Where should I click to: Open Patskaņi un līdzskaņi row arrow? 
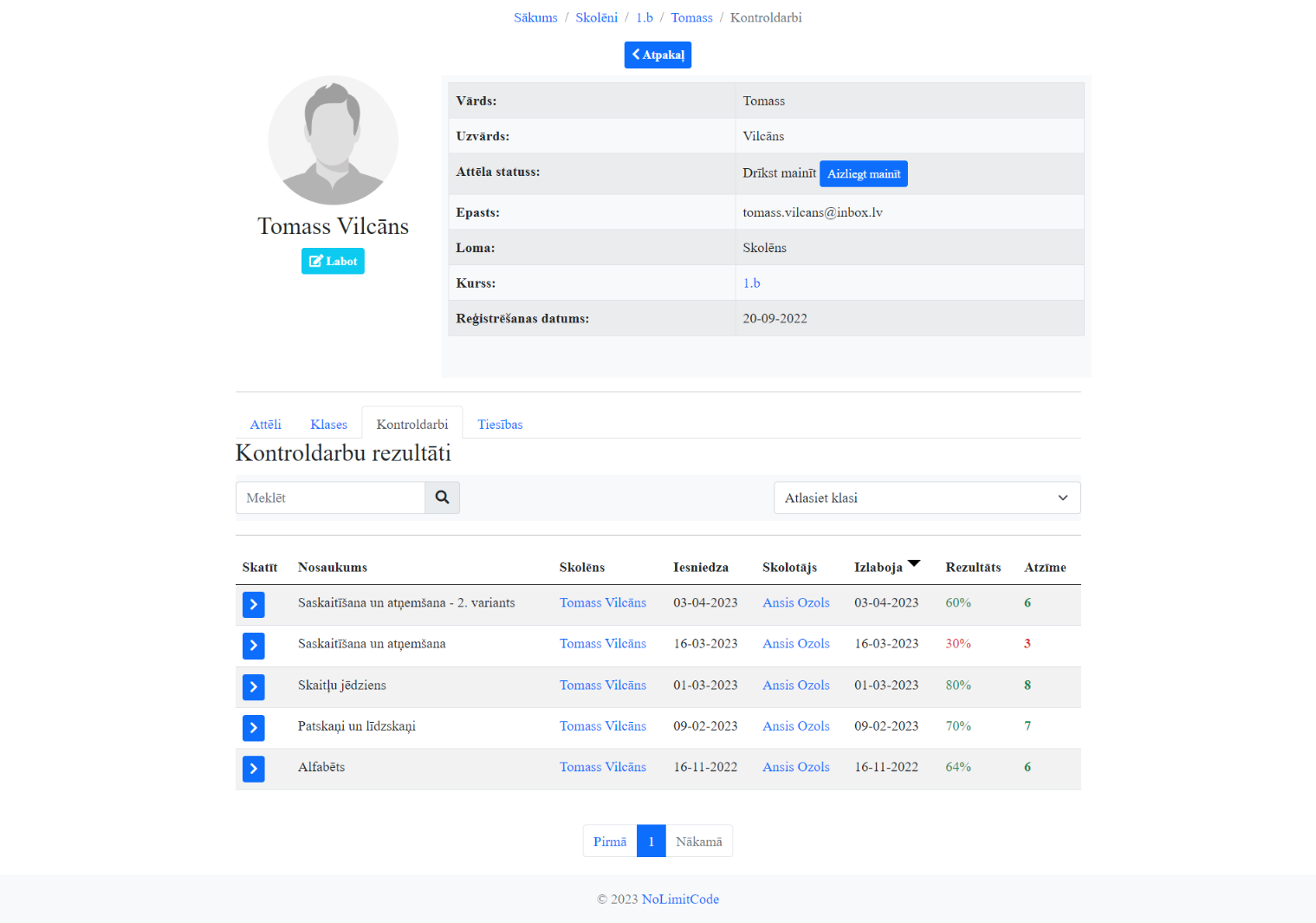[253, 728]
